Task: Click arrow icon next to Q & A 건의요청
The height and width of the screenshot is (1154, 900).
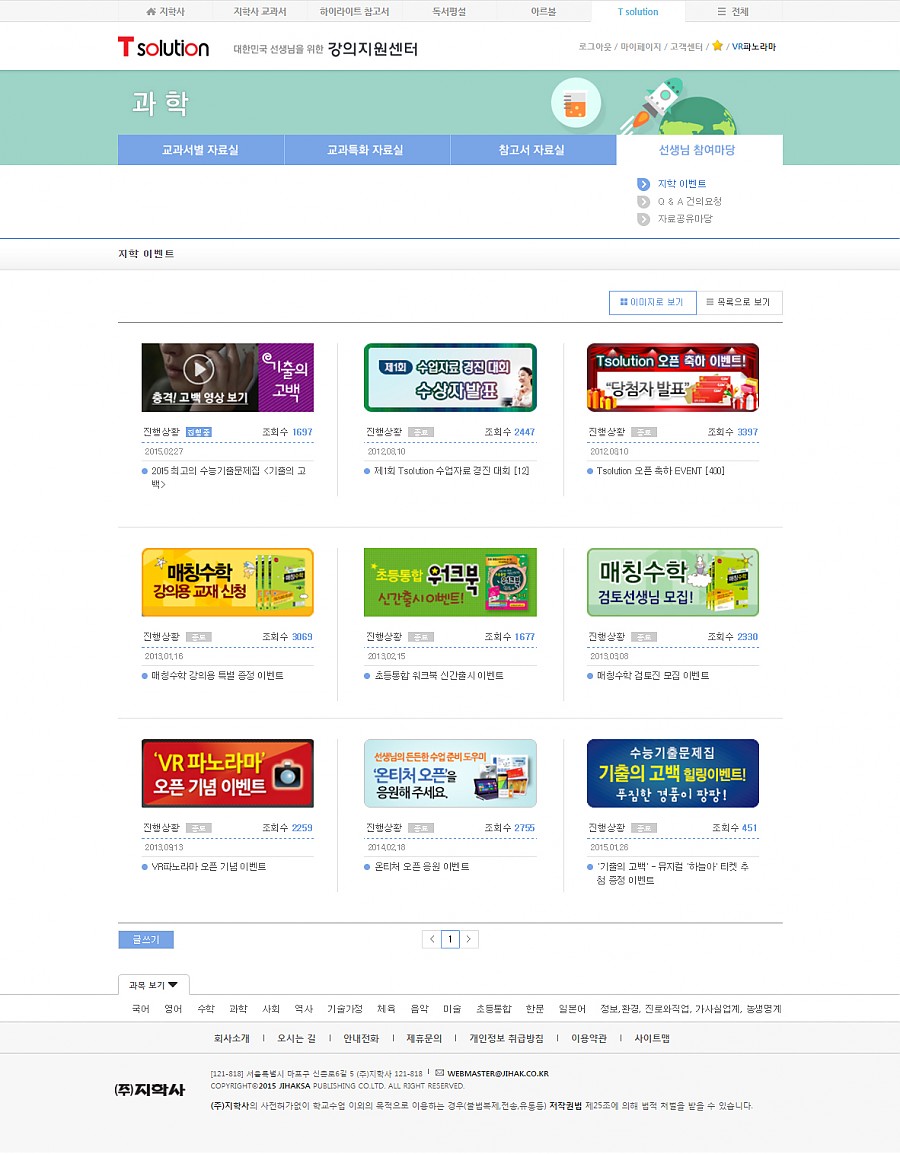Action: click(643, 202)
